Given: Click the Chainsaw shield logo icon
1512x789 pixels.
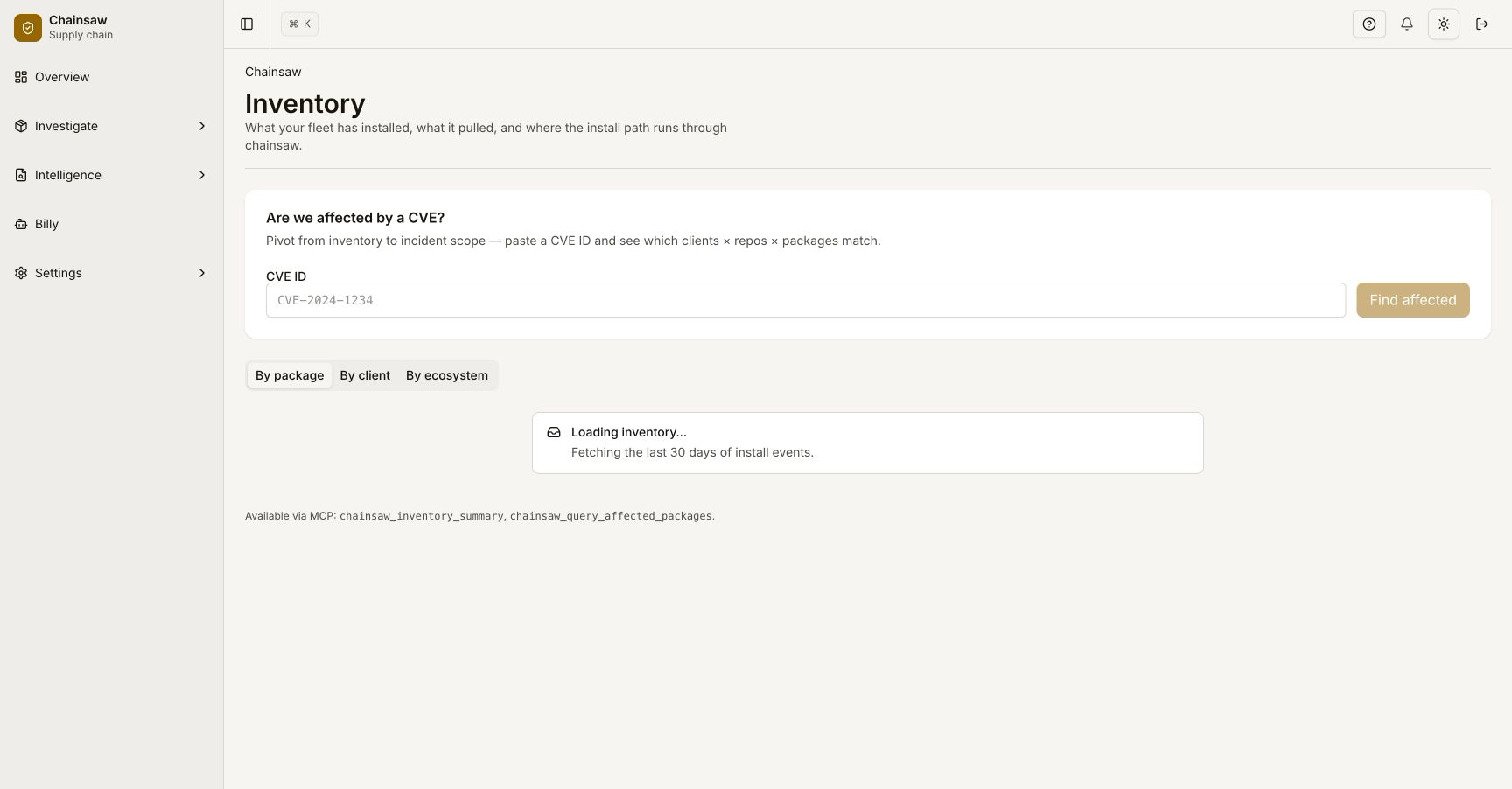Looking at the screenshot, I should tap(28, 28).
